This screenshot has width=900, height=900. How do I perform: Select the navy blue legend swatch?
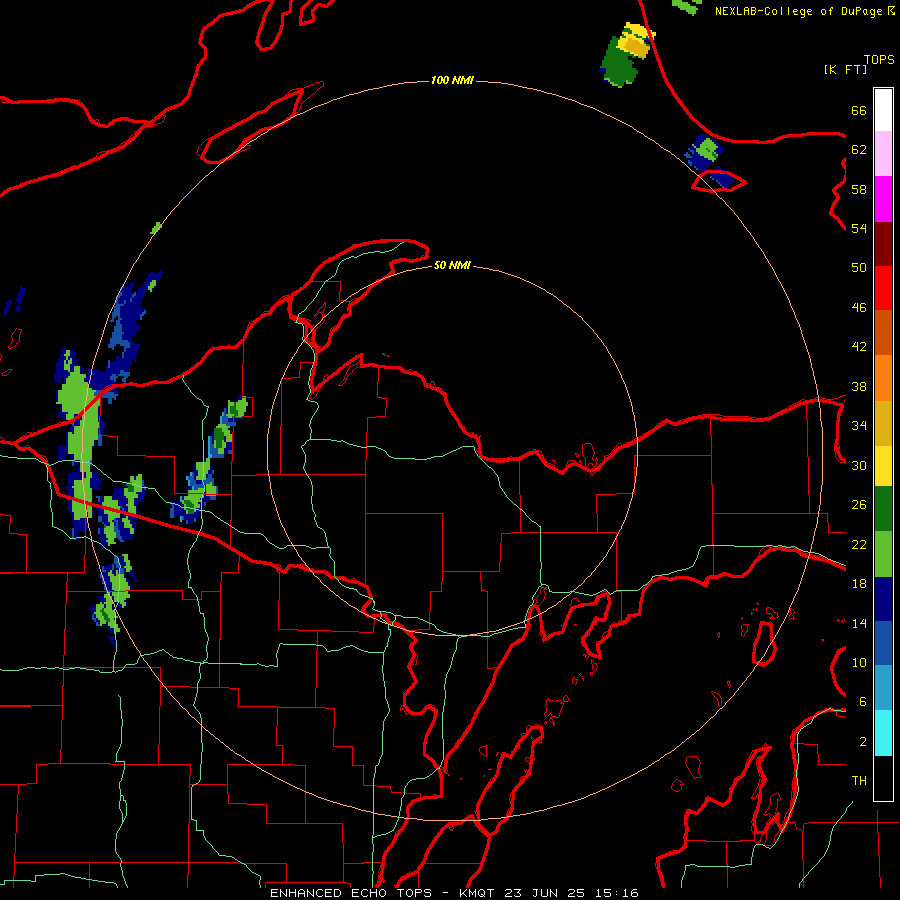[x=883, y=599]
